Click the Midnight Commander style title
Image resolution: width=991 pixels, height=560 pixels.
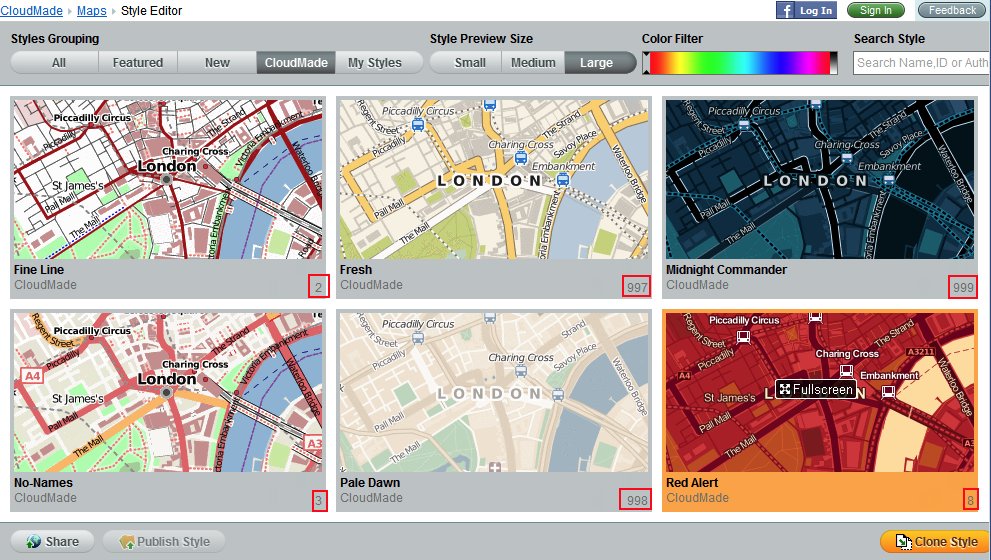(x=726, y=269)
